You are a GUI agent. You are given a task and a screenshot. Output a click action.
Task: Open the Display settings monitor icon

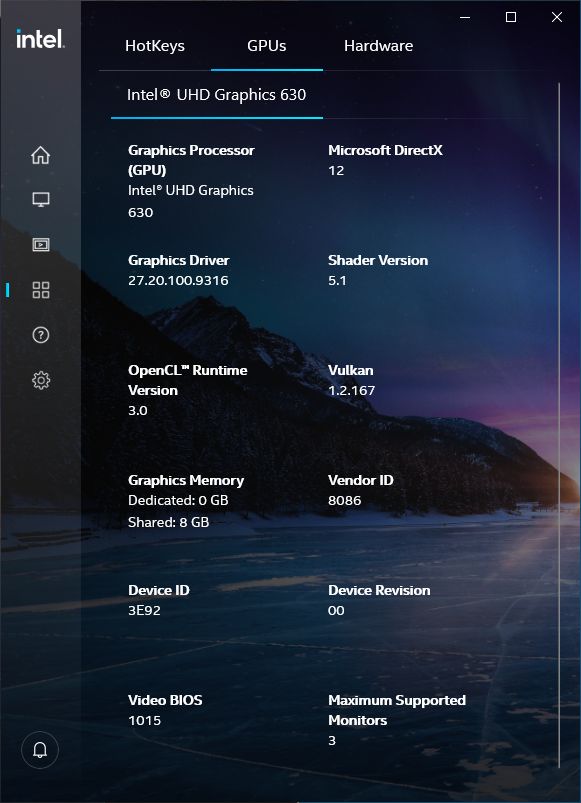point(40,200)
